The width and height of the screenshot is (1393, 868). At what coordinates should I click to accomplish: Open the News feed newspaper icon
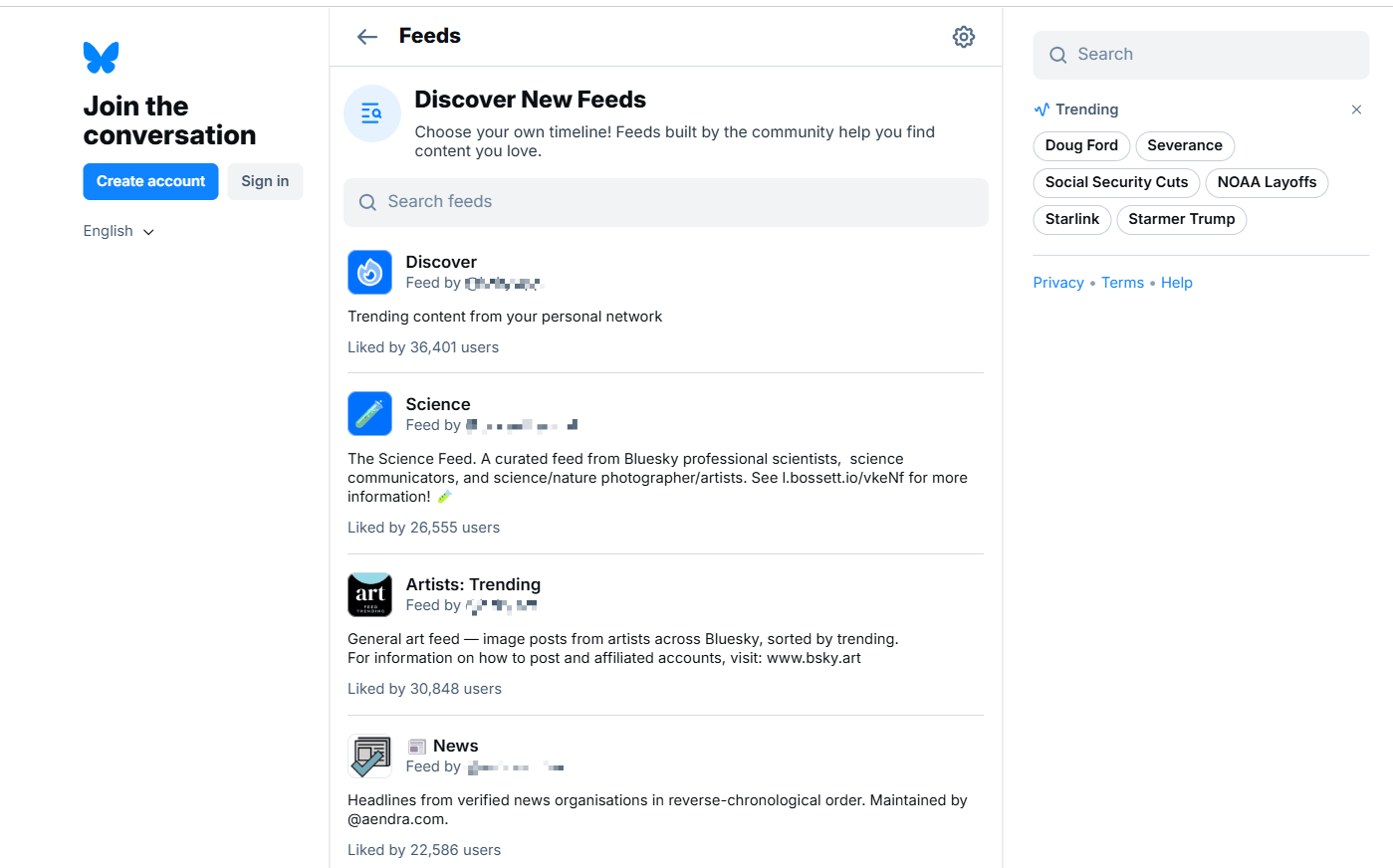point(369,757)
